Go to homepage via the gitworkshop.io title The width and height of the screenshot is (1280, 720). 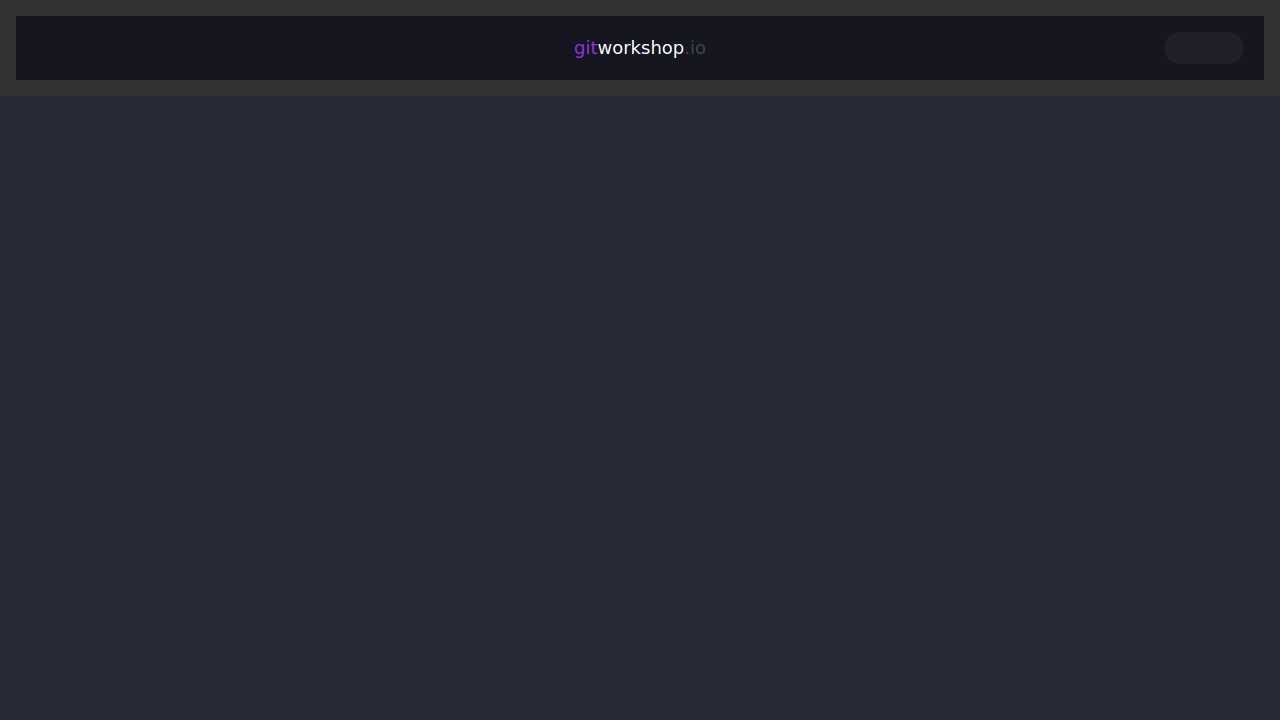(640, 48)
